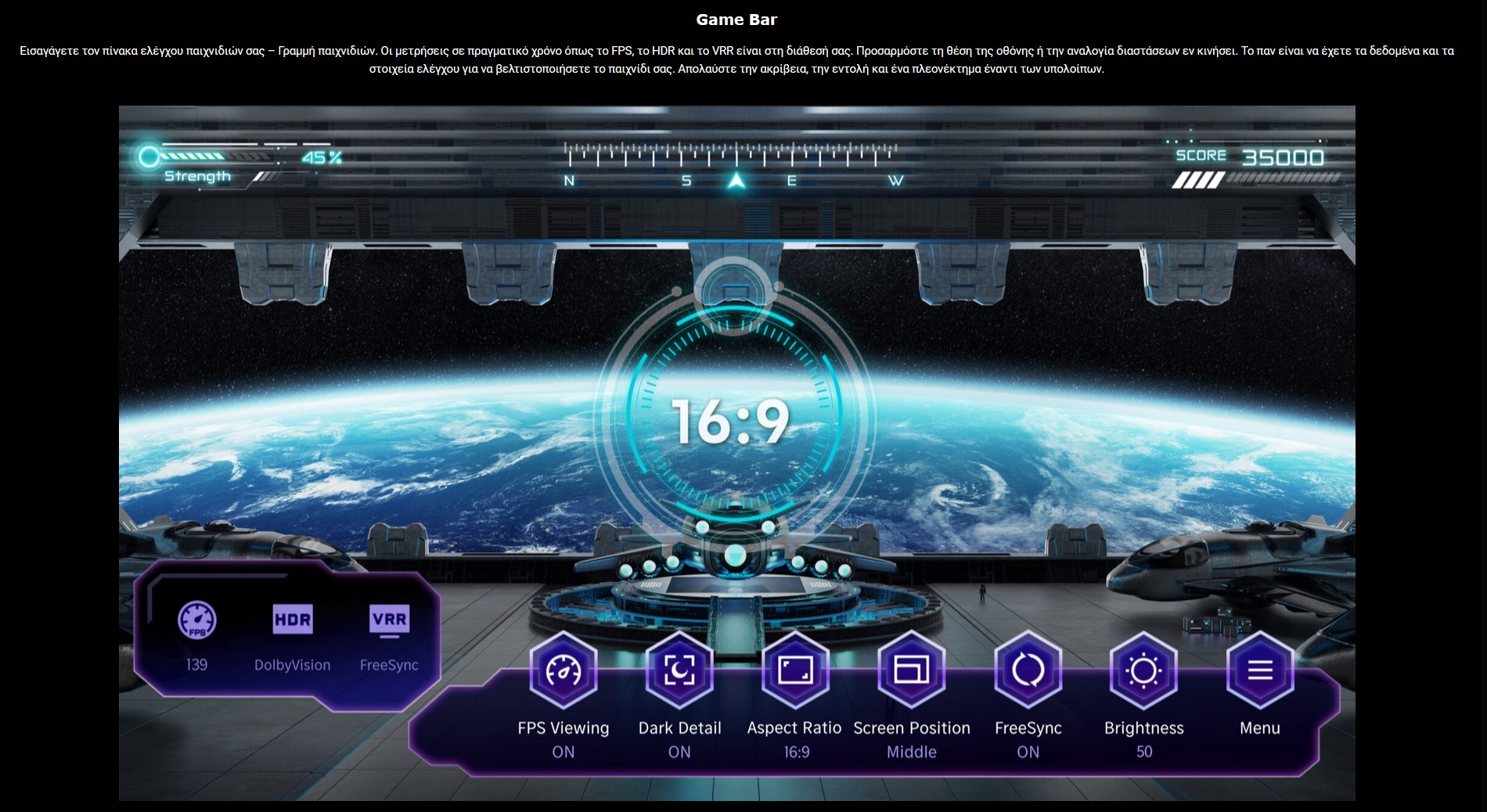Choose the Screen Position hexagon icon
Screen dimensions: 1487x812
pos(912,670)
